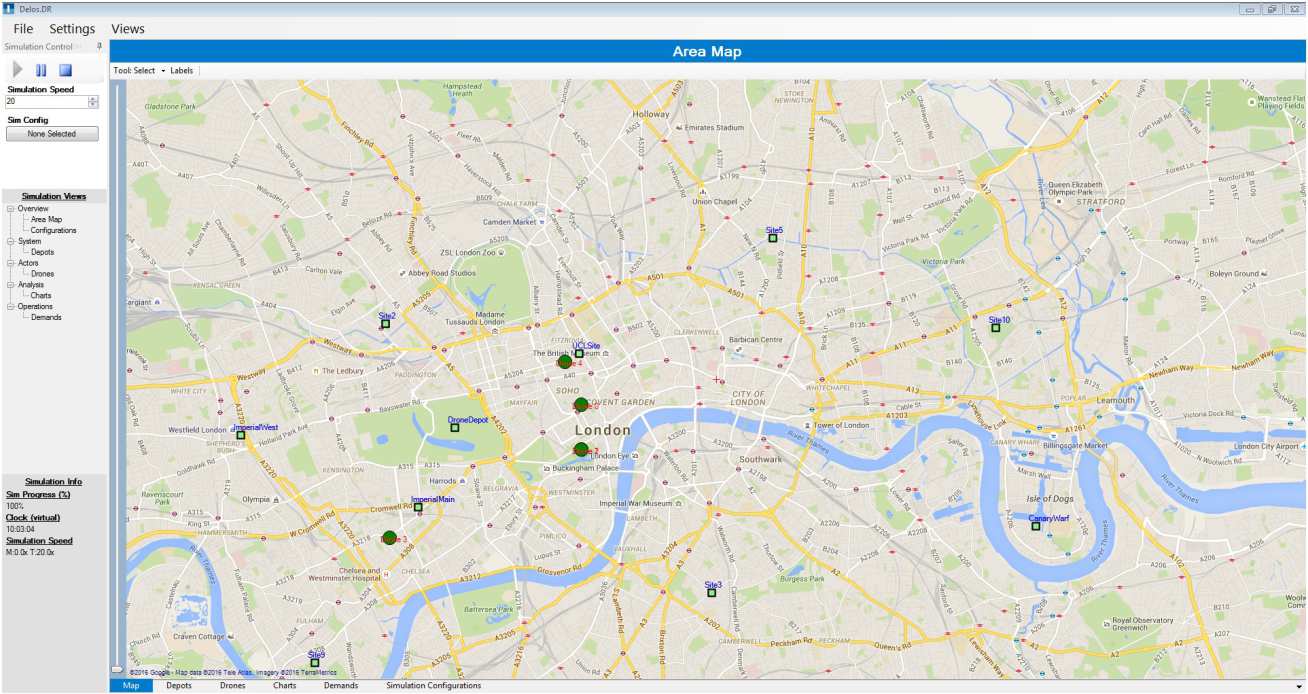Collapse the Analysis tree node

10,285
